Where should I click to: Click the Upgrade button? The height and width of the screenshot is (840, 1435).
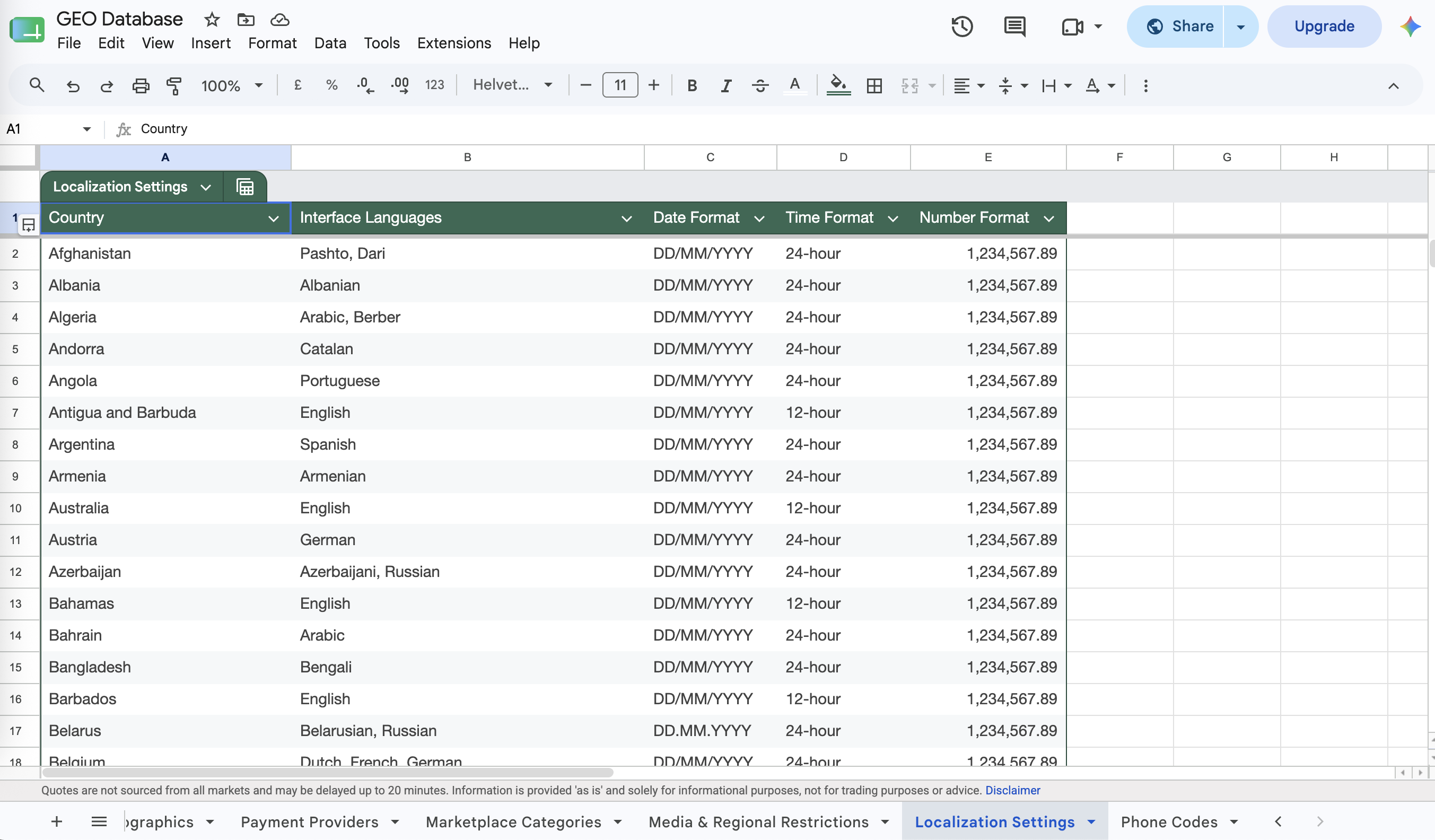[x=1324, y=27]
